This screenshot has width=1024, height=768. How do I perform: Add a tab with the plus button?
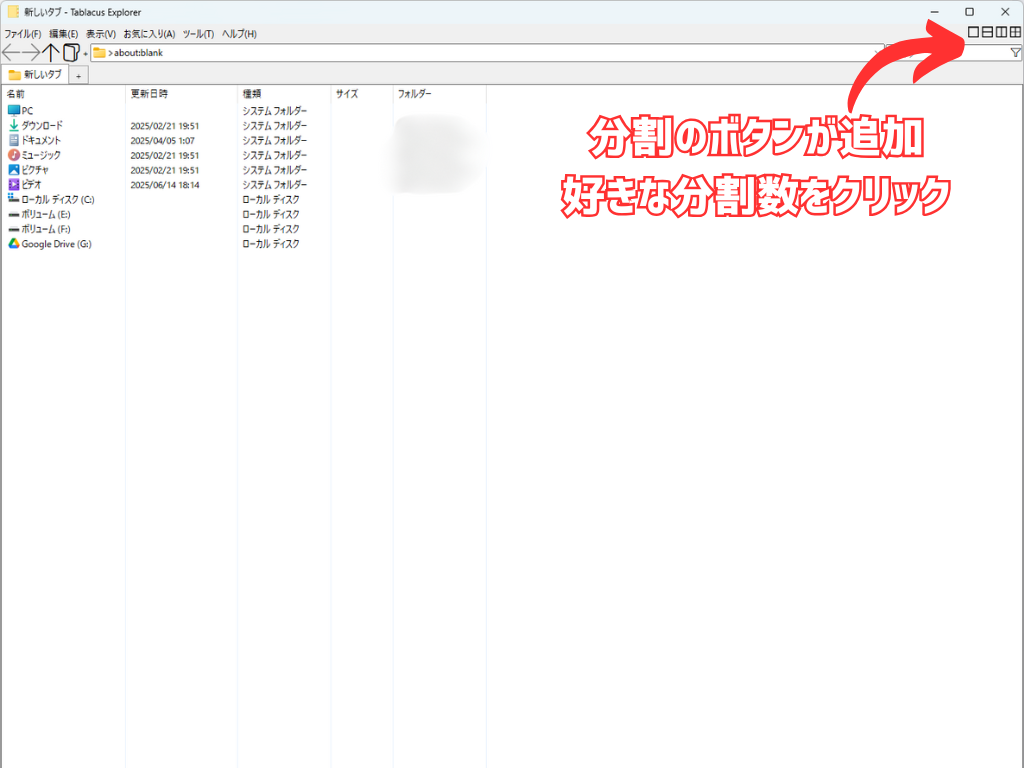click(79, 76)
